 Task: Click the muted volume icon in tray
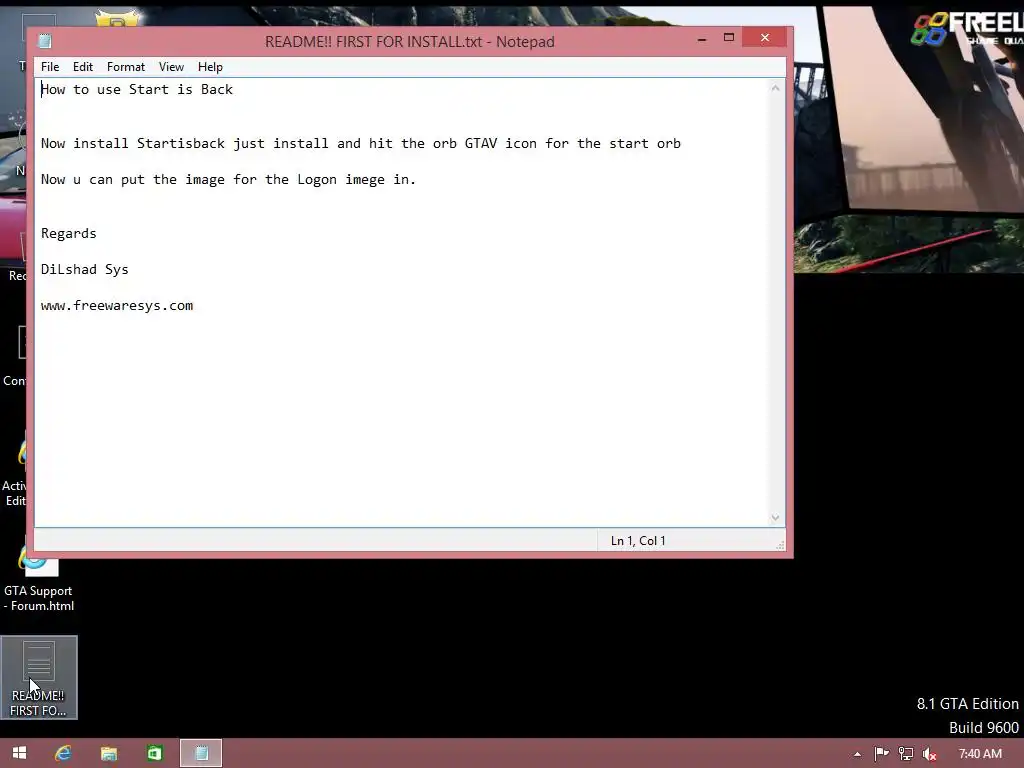tap(930, 754)
